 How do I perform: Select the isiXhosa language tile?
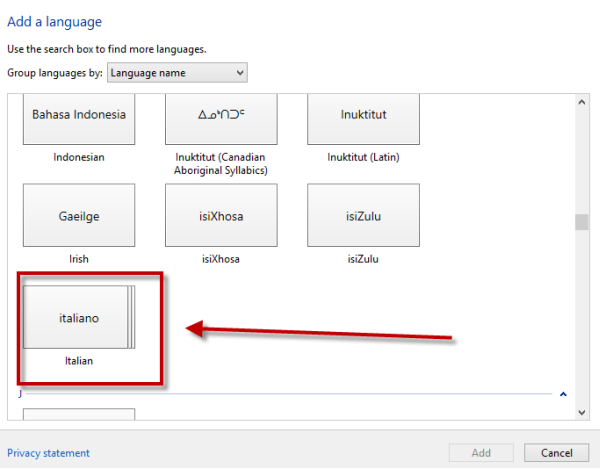(221, 214)
